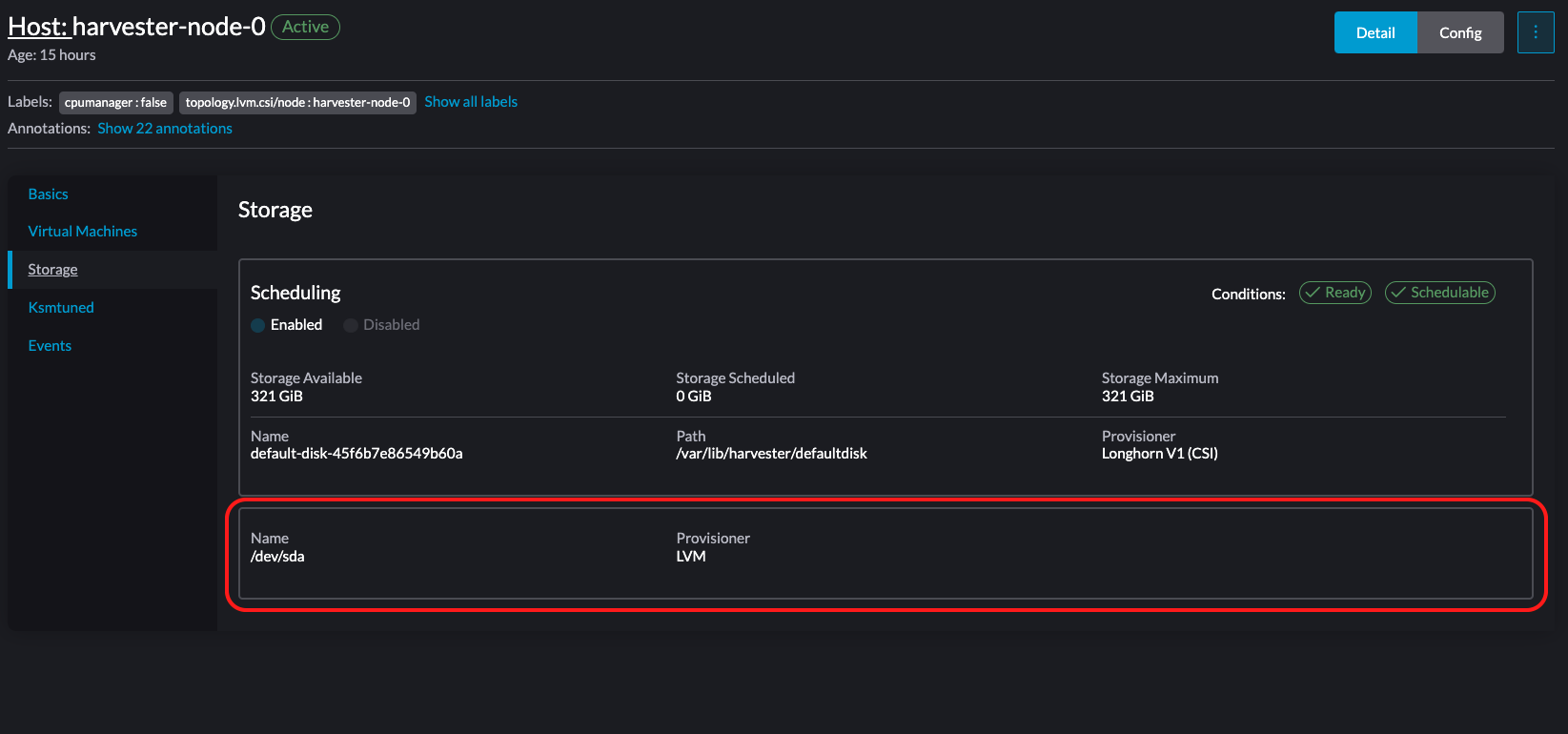
Task: Click the /dev/sda disk name
Action: tap(277, 557)
